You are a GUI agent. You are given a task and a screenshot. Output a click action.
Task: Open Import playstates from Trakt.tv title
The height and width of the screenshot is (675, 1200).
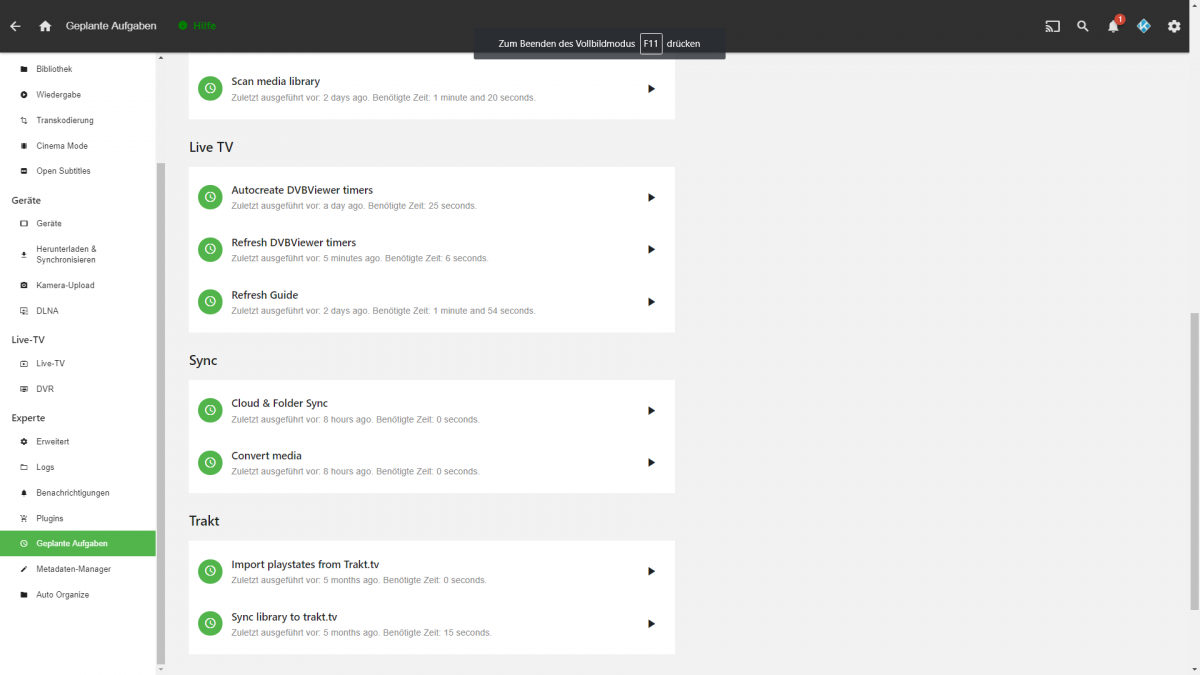tap(305, 564)
